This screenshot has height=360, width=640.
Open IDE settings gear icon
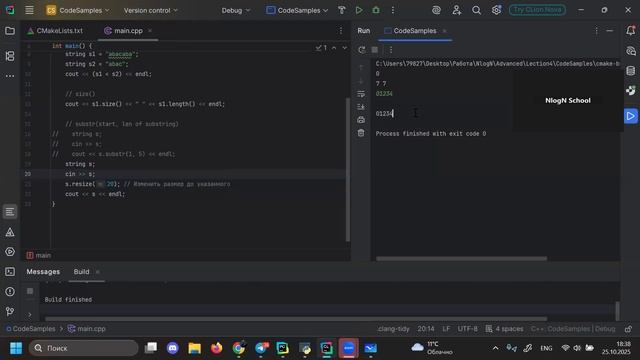click(496, 10)
